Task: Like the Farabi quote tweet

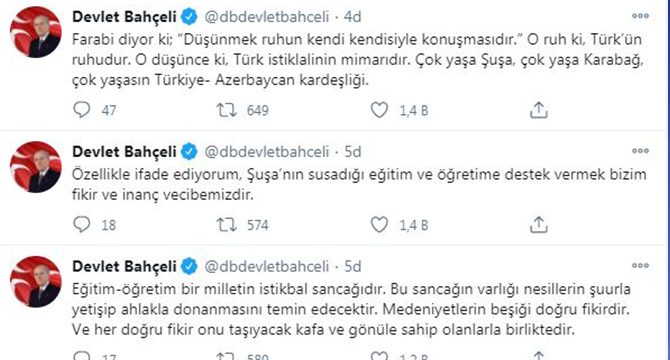Action: click(379, 110)
